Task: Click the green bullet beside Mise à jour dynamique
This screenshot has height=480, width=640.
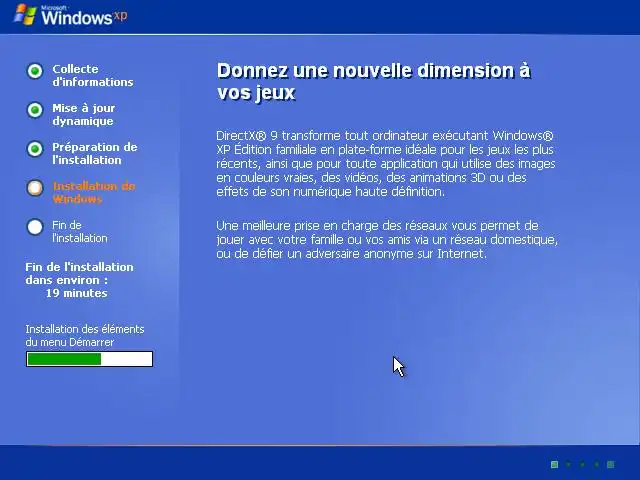Action: (35, 110)
